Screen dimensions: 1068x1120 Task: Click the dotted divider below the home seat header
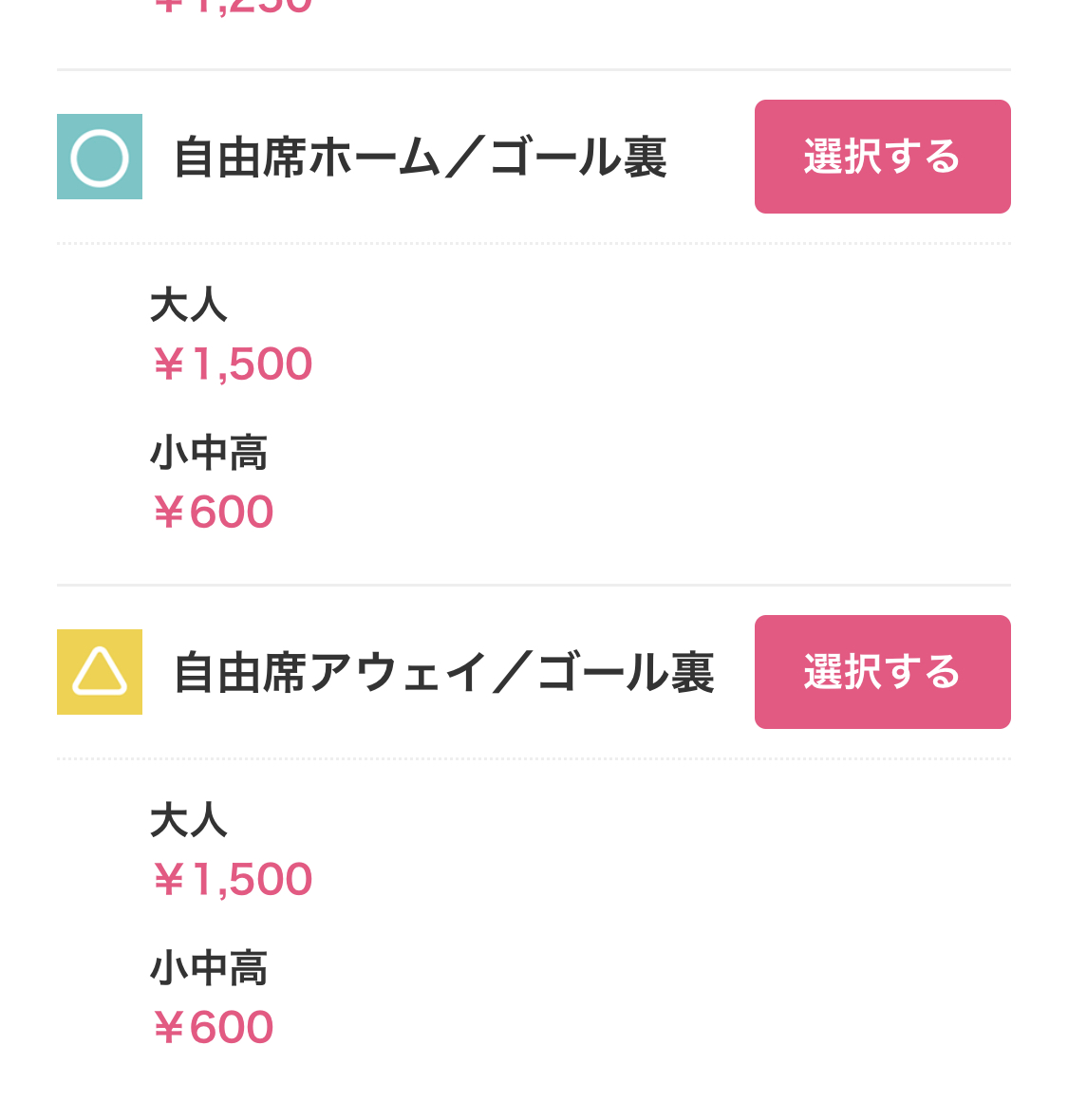point(534,244)
